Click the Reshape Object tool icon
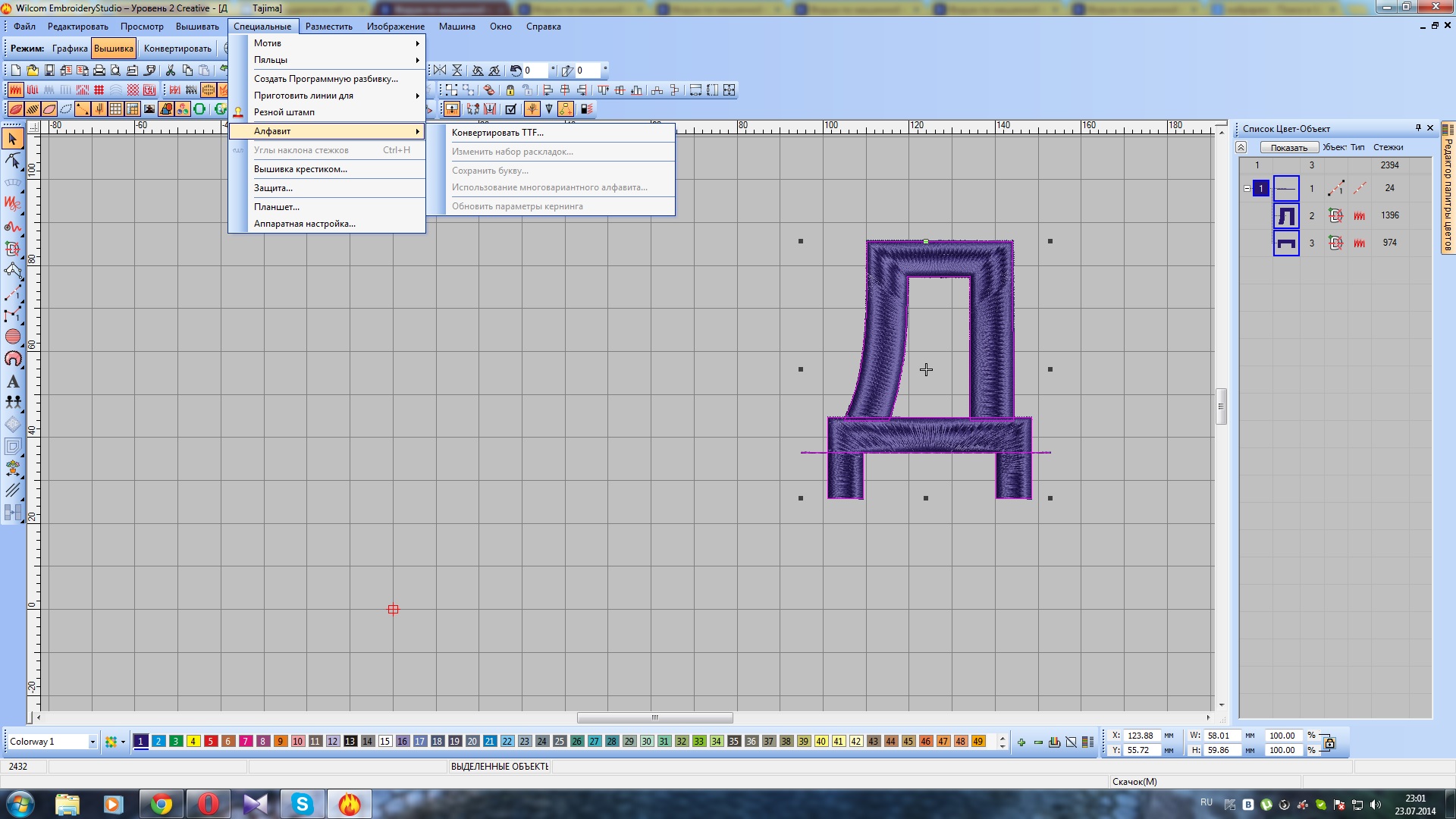 tap(13, 160)
